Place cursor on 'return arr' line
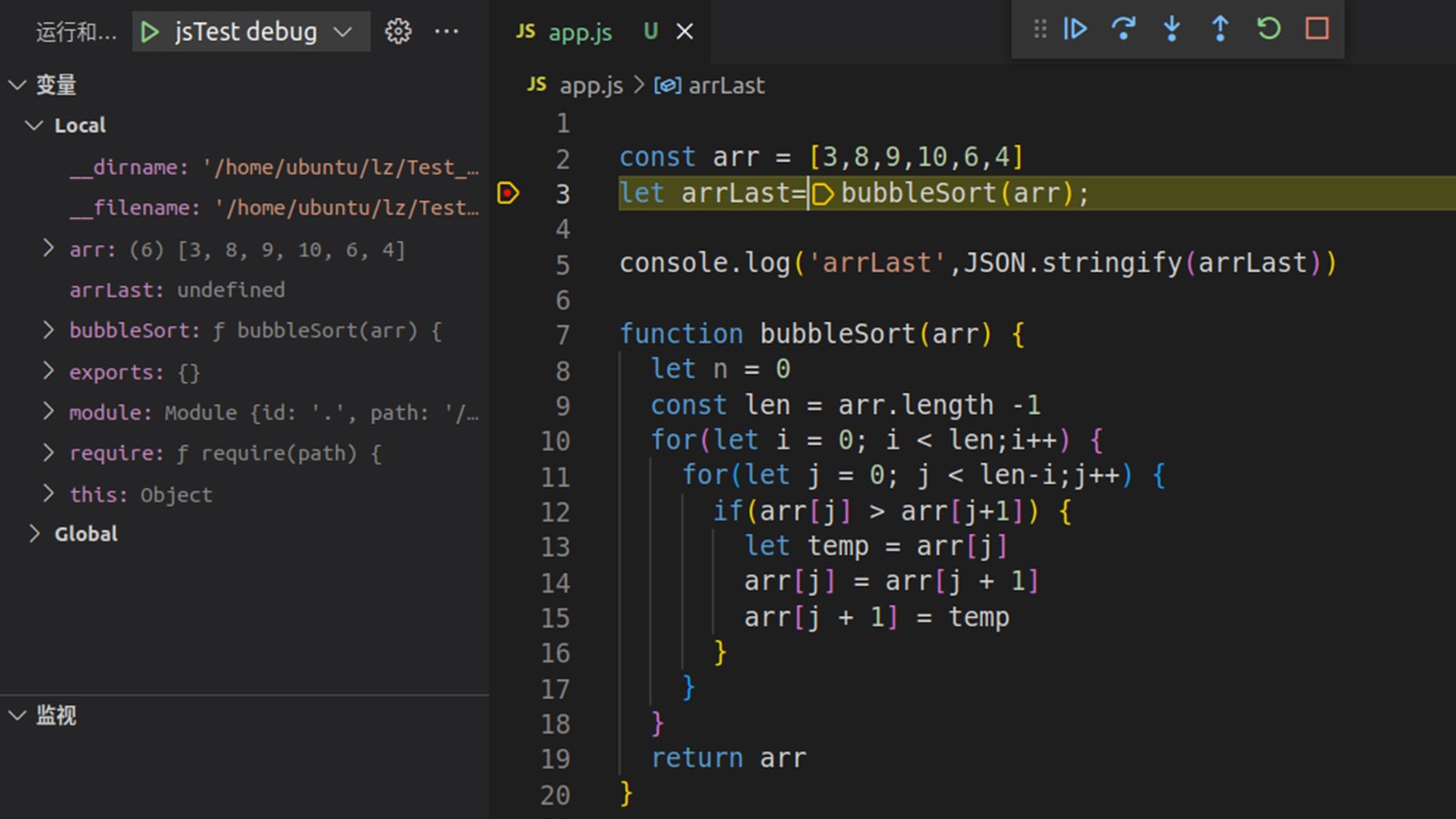1456x819 pixels. point(729,758)
